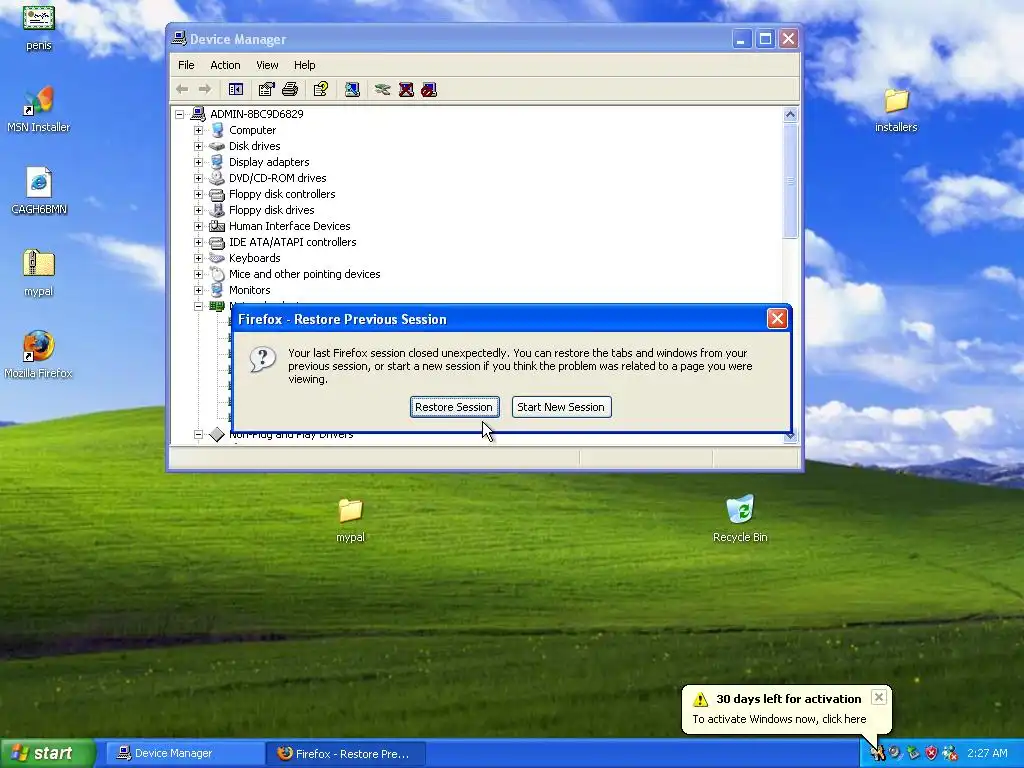The height and width of the screenshot is (768, 1024).
Task: Click the MSN Messenger tray icon
Action: (950, 754)
